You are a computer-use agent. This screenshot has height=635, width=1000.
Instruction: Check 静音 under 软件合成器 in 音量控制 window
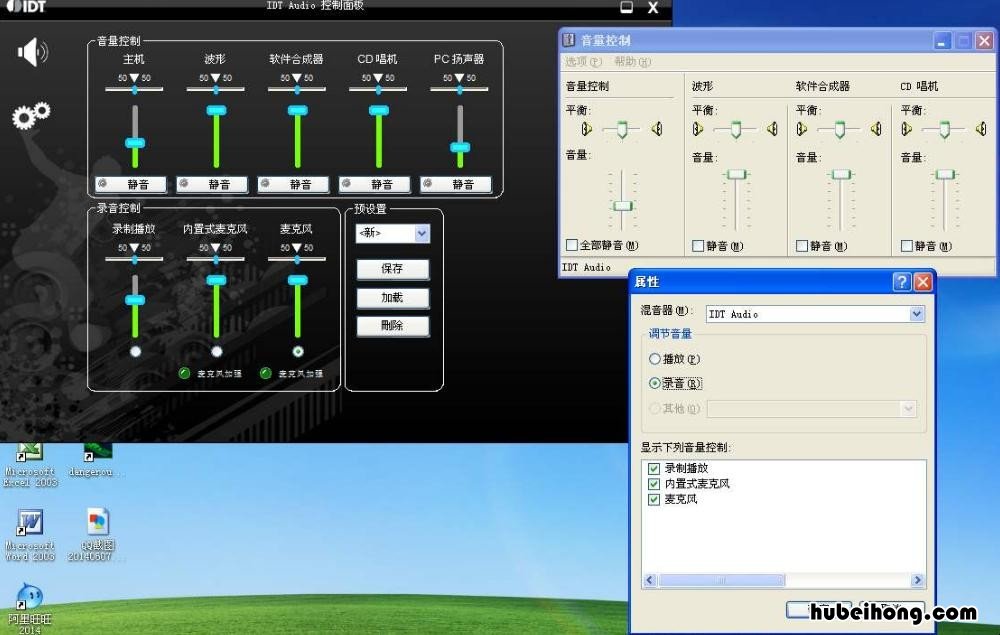click(x=802, y=245)
